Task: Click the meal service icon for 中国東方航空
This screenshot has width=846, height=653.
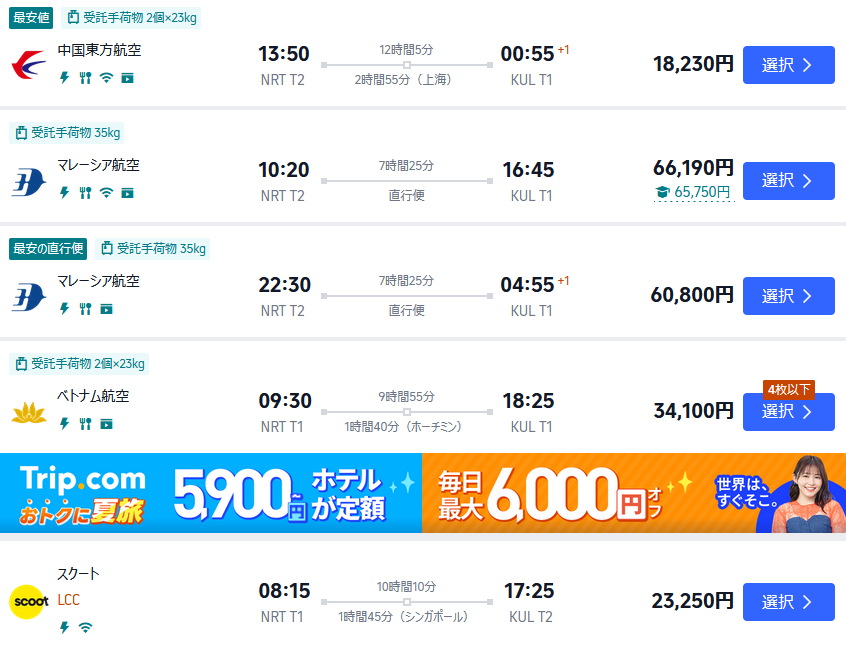Action: click(86, 77)
